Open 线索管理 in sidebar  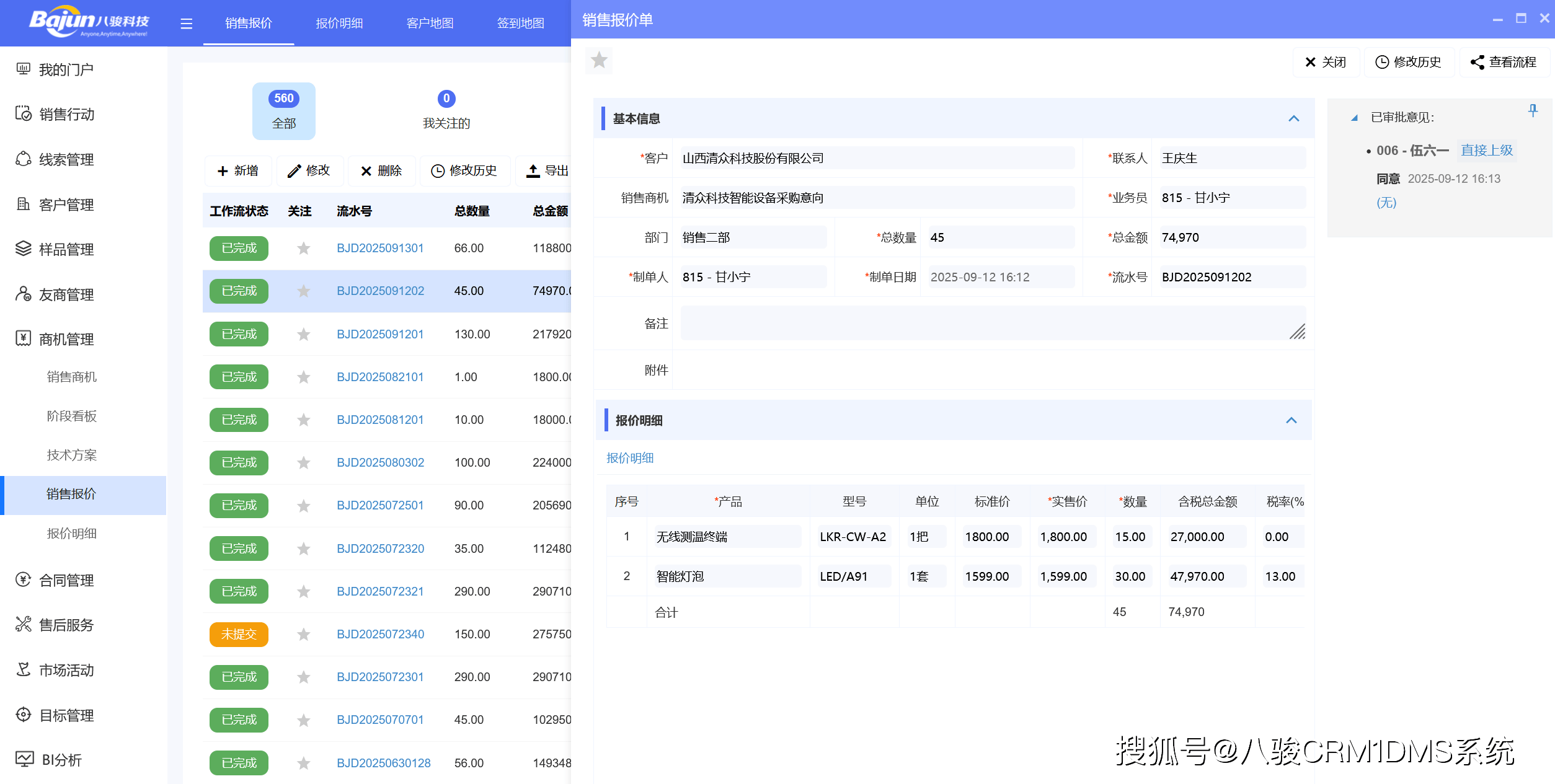[66, 159]
